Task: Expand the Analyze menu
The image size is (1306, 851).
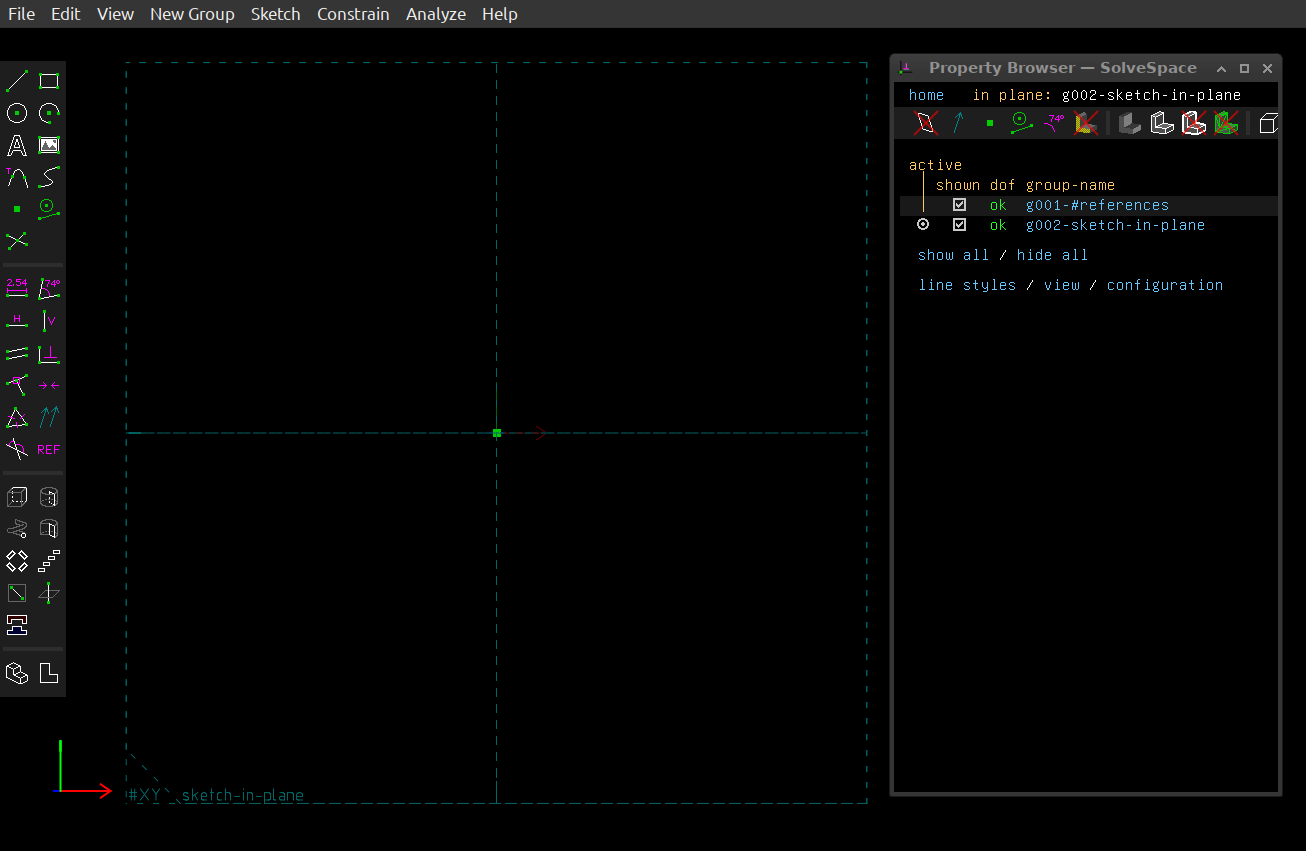Action: [x=436, y=14]
